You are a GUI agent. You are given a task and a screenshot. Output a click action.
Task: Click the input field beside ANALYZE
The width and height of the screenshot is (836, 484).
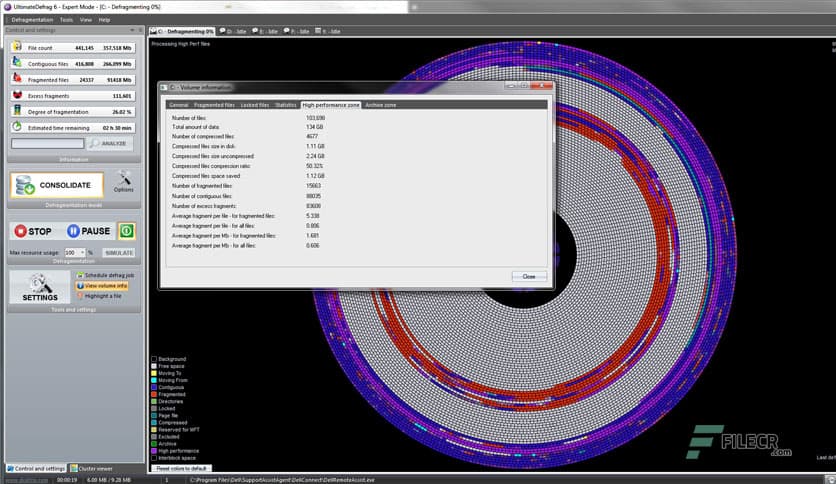(47, 143)
